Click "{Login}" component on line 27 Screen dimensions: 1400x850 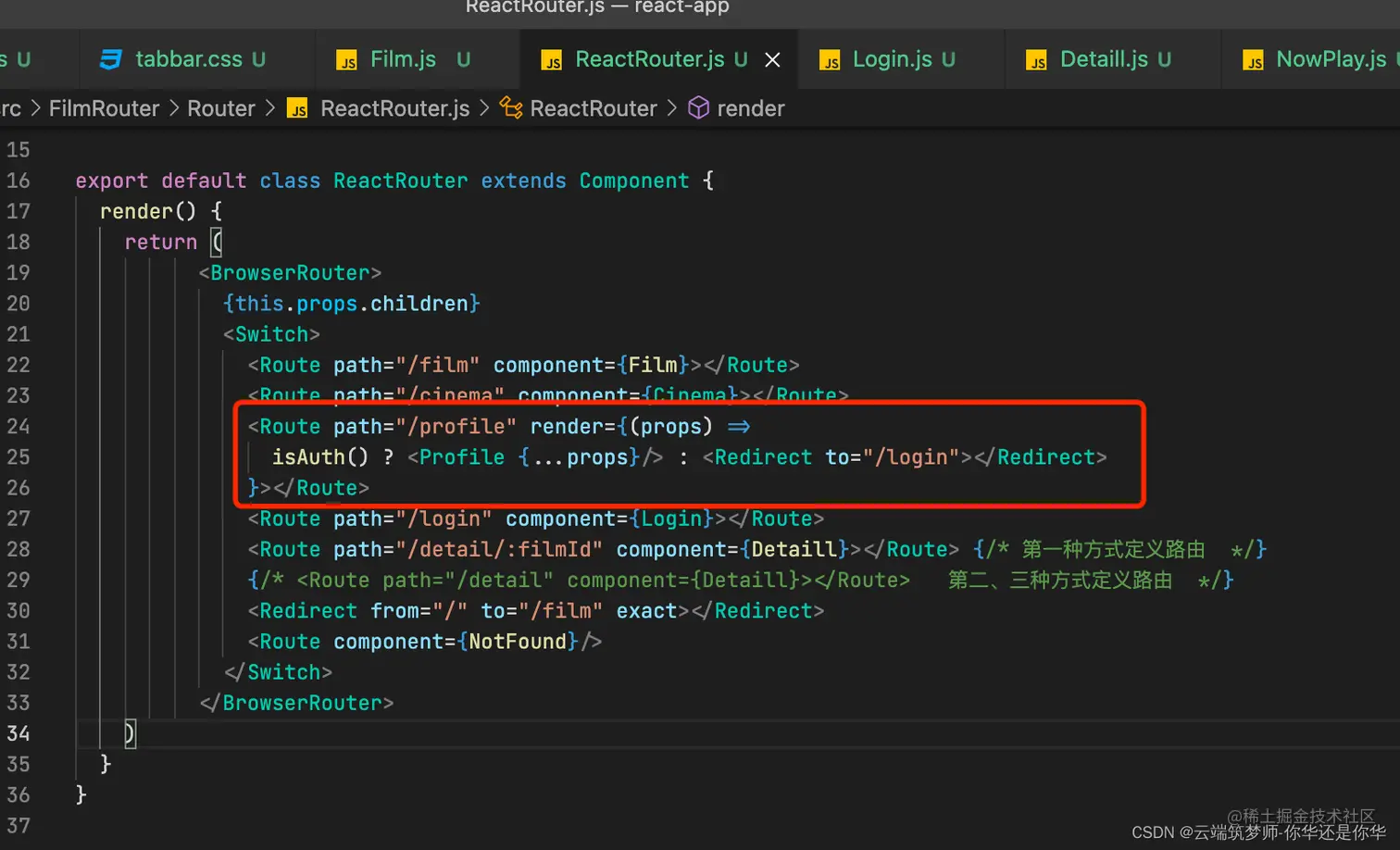pyautogui.click(x=671, y=518)
